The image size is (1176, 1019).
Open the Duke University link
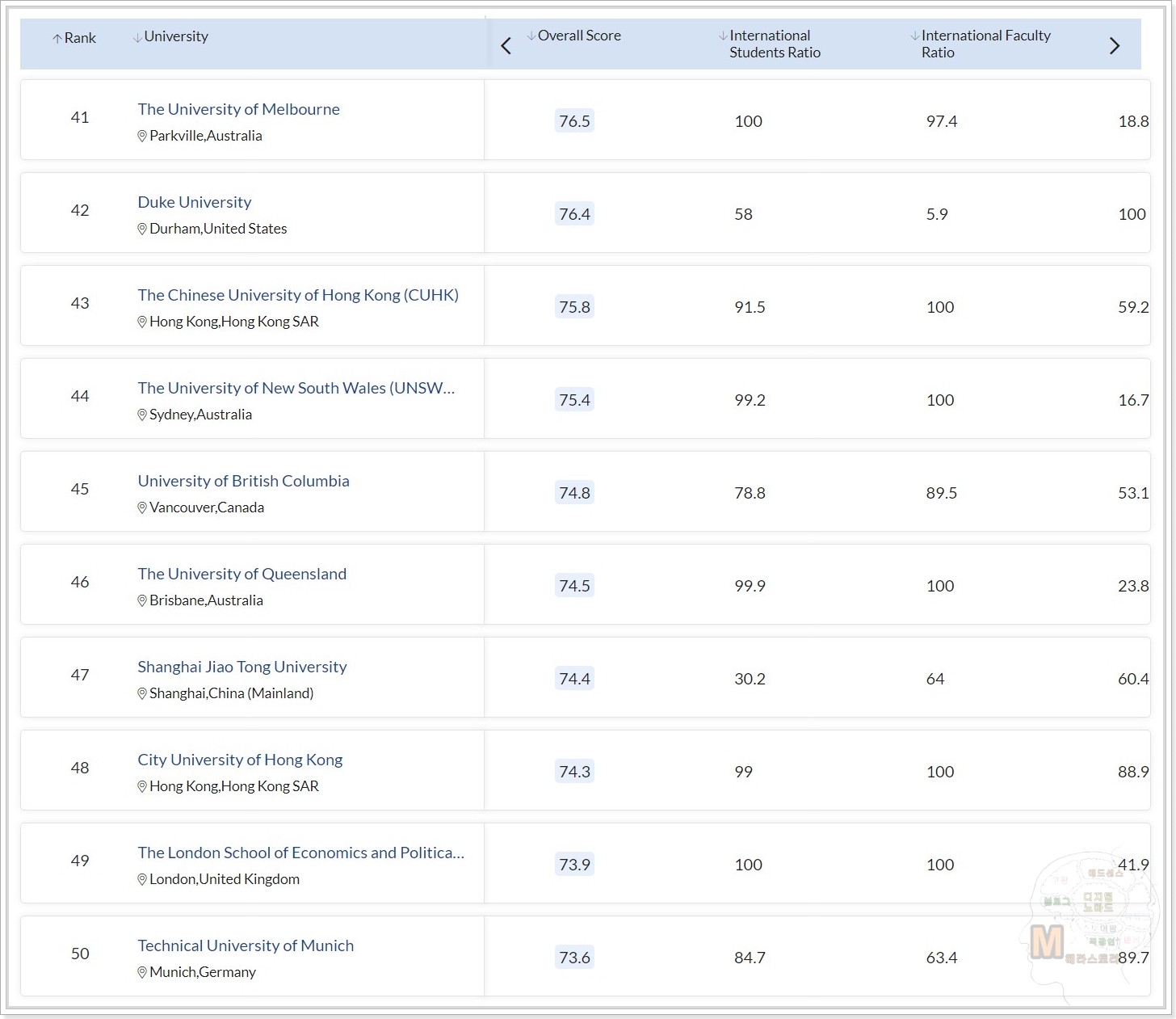click(195, 202)
